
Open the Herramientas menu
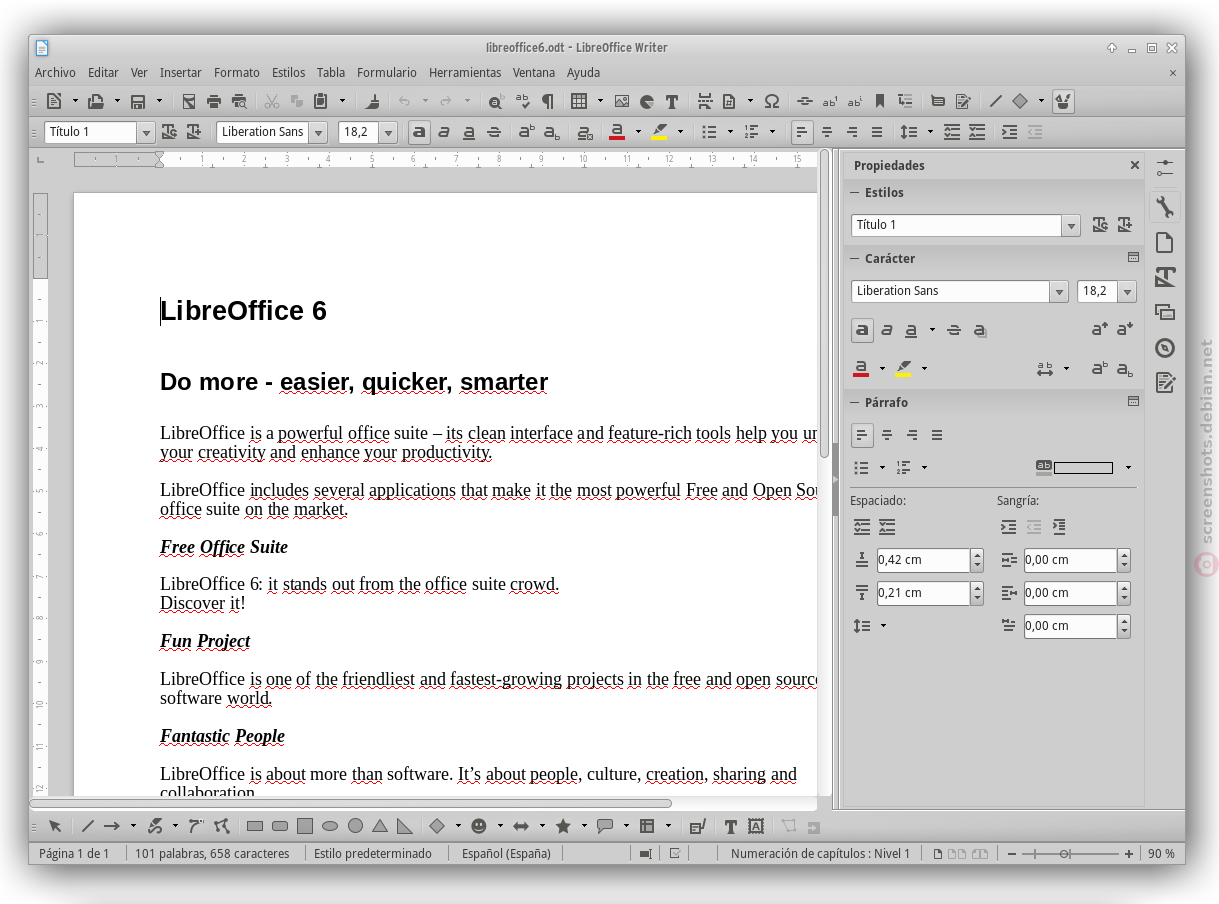465,73
